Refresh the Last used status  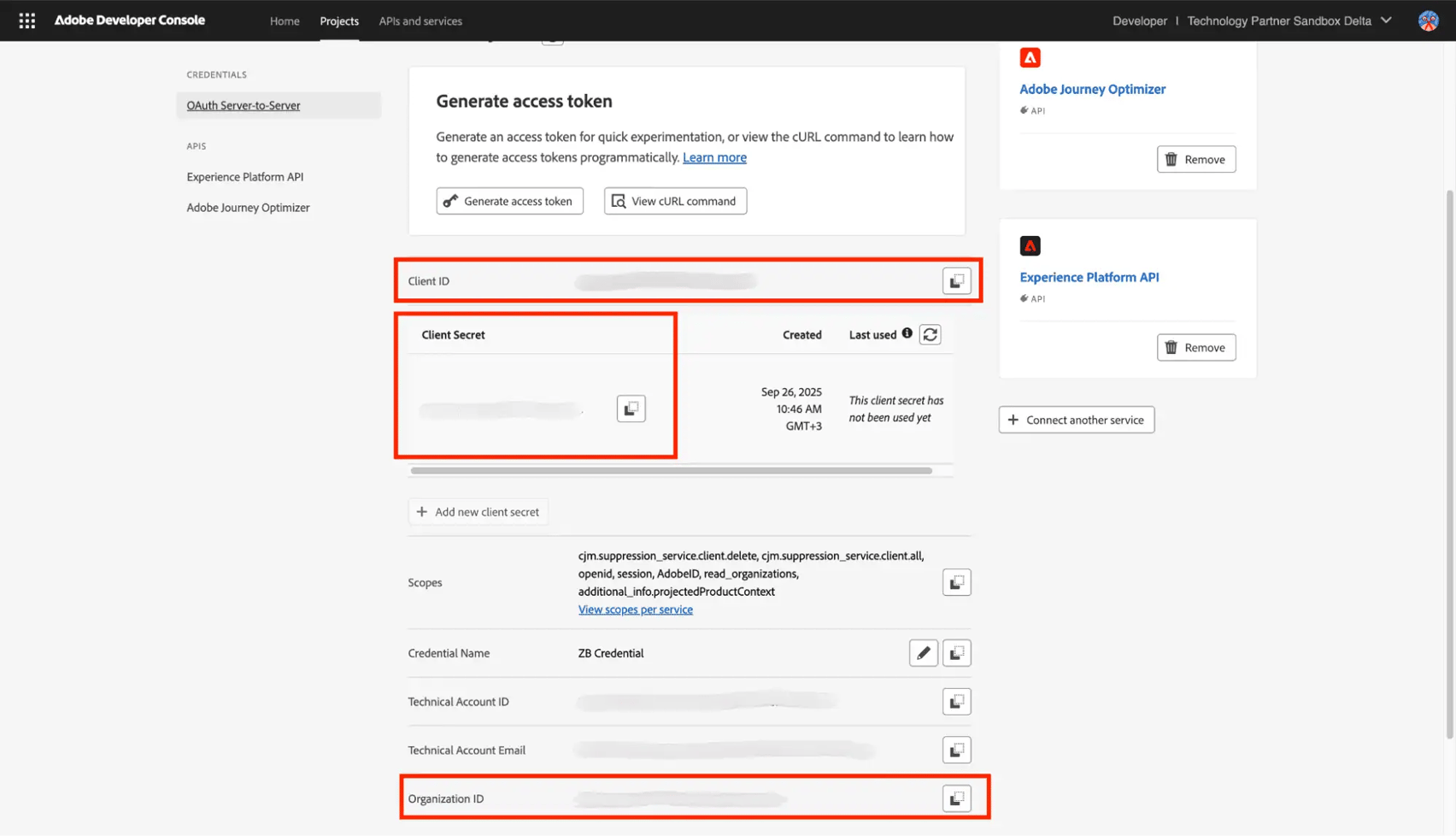[x=930, y=335]
